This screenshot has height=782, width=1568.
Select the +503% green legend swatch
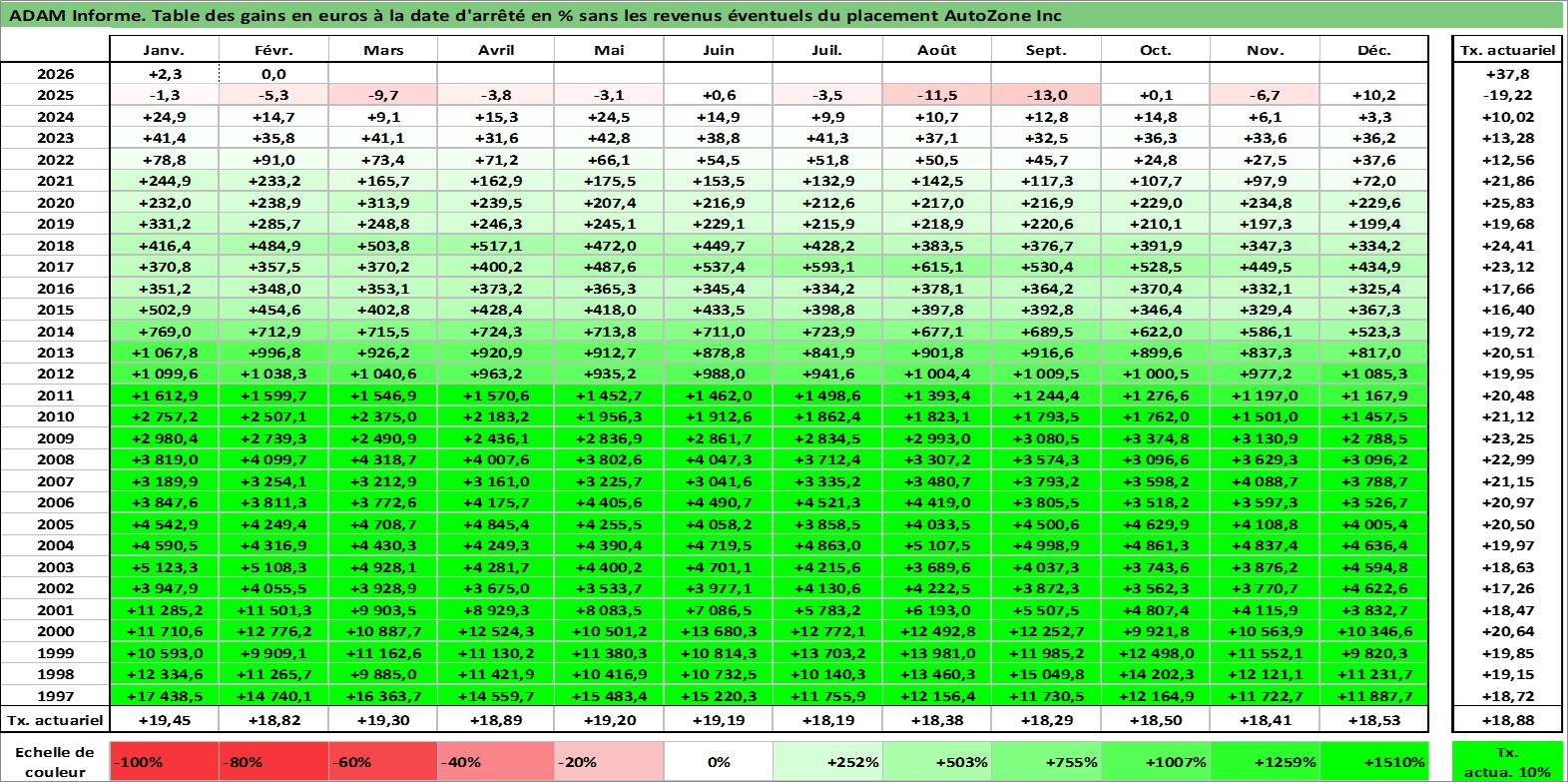pos(937,761)
